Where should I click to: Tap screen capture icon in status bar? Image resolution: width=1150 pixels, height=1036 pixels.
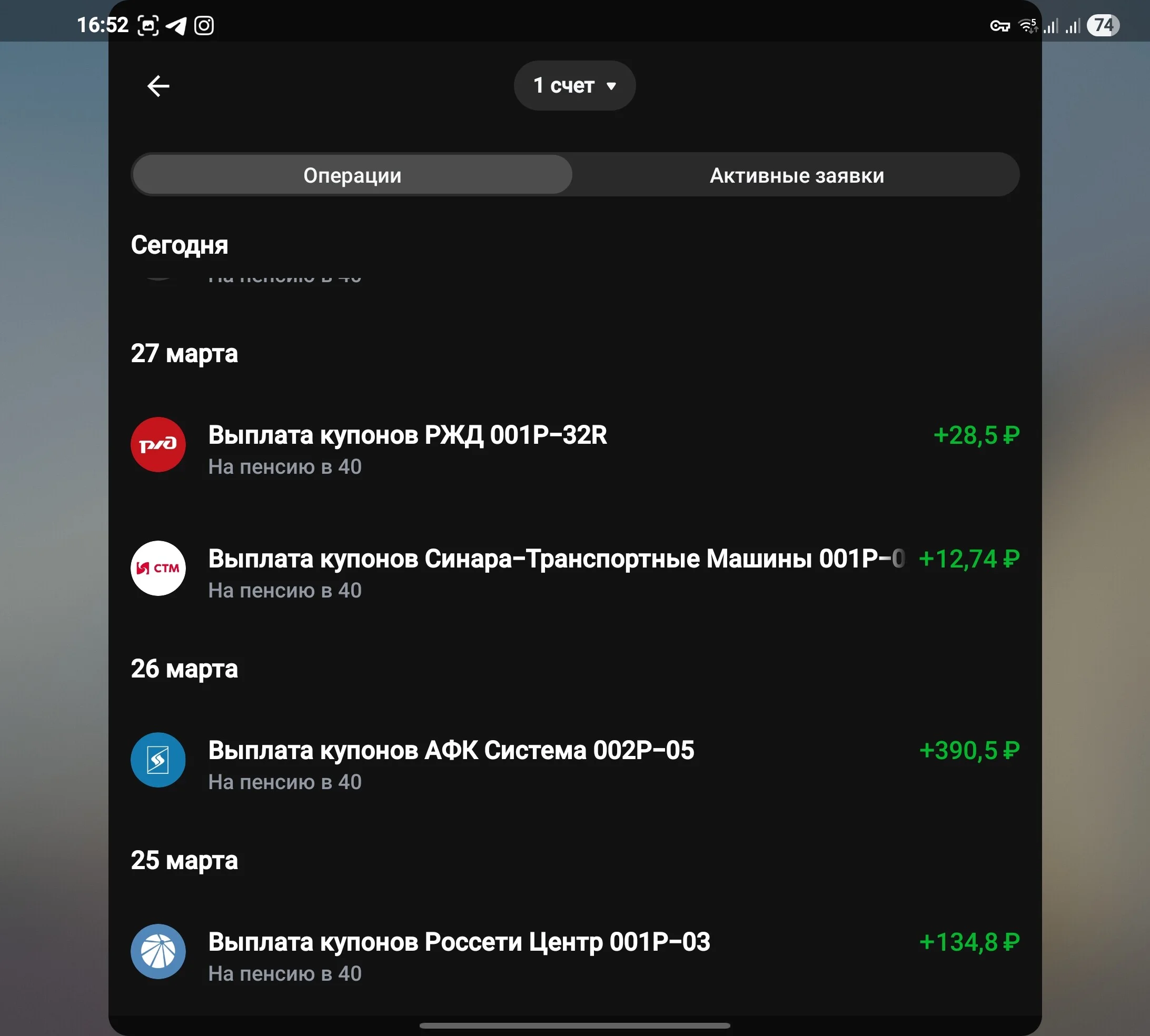(x=148, y=26)
